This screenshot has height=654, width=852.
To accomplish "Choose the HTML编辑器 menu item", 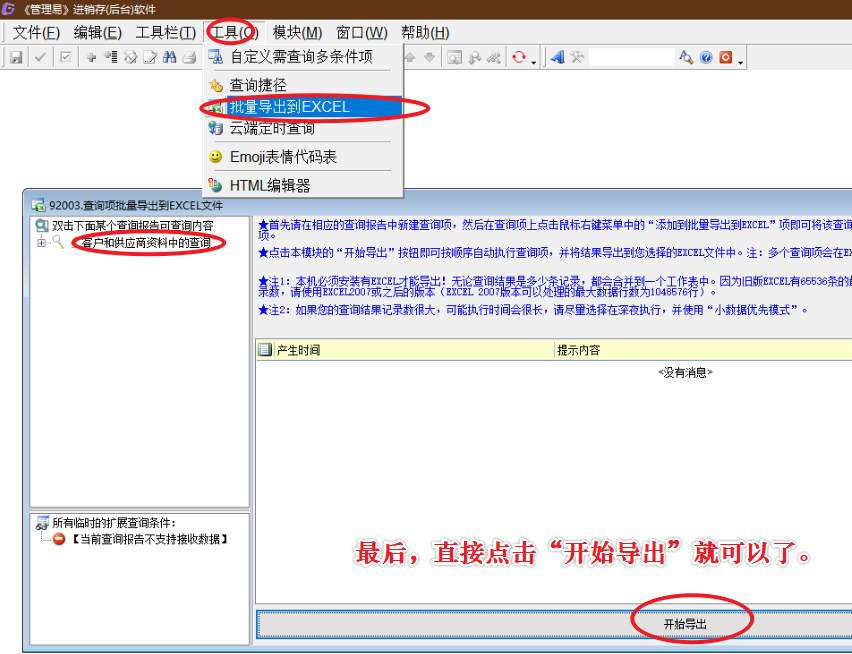I will 270,185.
